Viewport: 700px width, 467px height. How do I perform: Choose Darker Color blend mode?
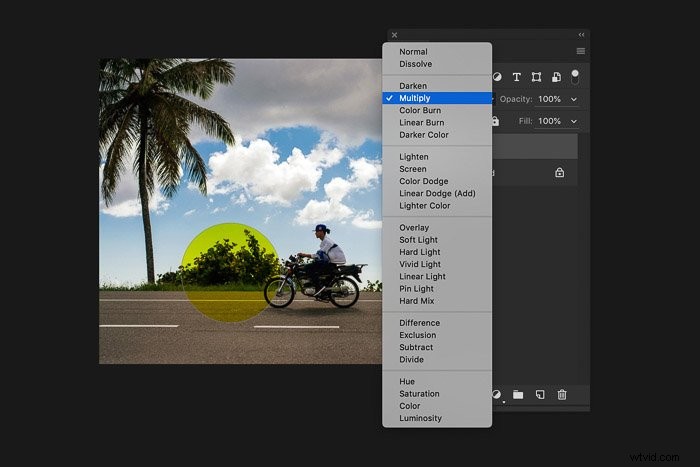(437, 135)
